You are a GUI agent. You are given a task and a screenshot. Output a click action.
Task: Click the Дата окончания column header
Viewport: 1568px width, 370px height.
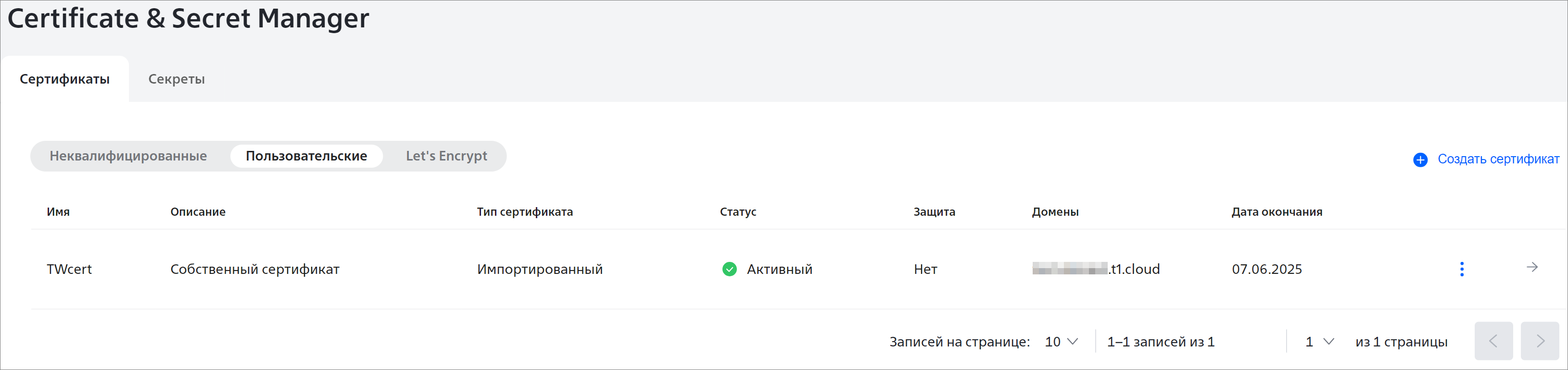[x=1277, y=212]
